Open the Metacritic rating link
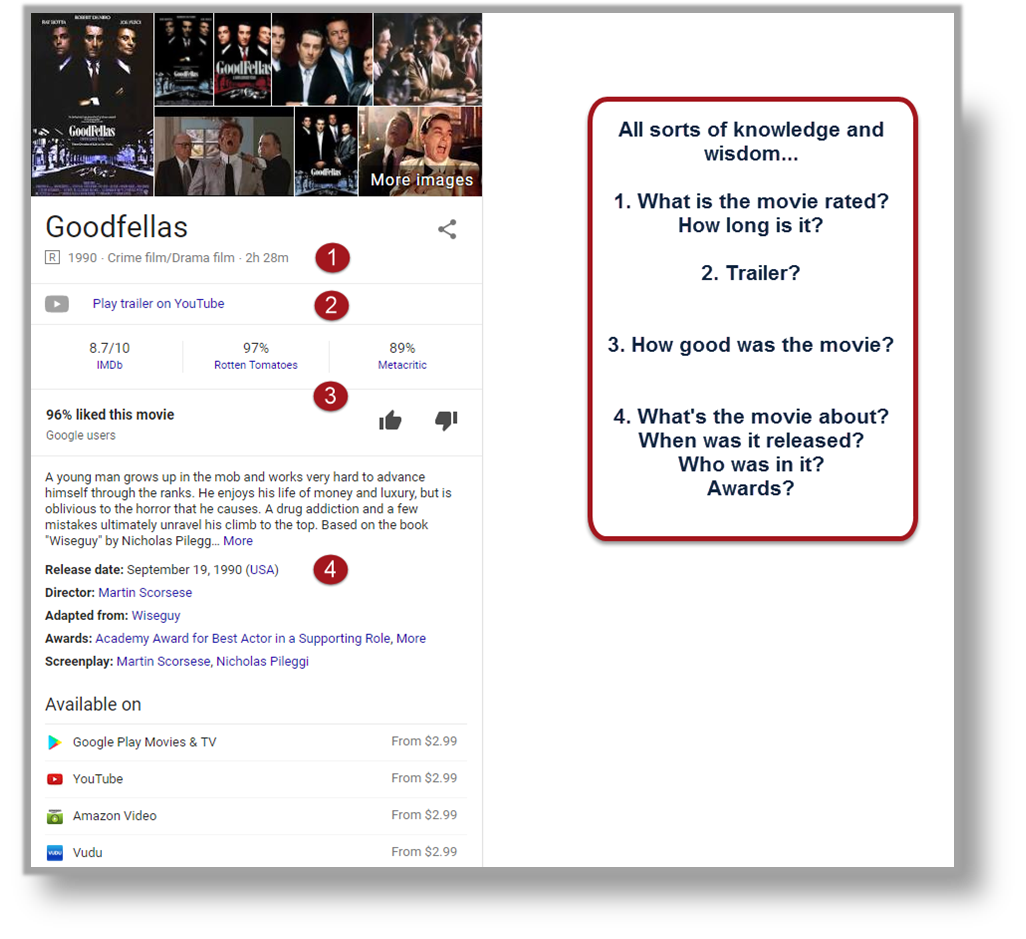The image size is (1026, 939). pos(402,365)
